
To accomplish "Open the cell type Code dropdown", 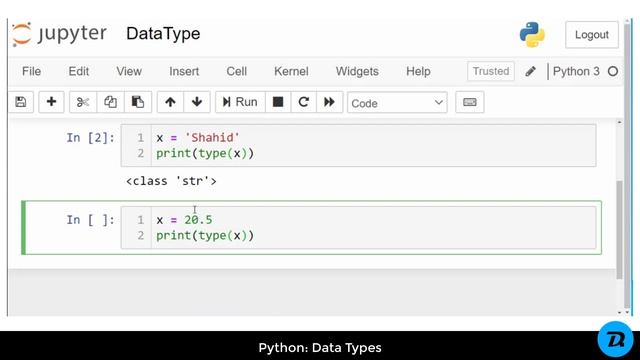I will 397,103.
